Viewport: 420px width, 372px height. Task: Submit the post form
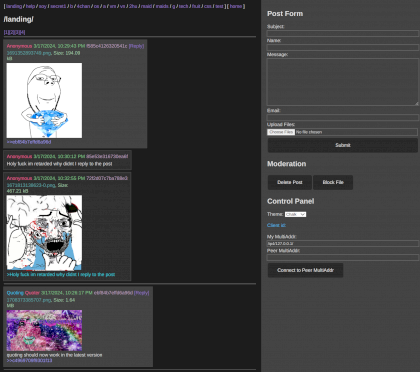(343, 145)
